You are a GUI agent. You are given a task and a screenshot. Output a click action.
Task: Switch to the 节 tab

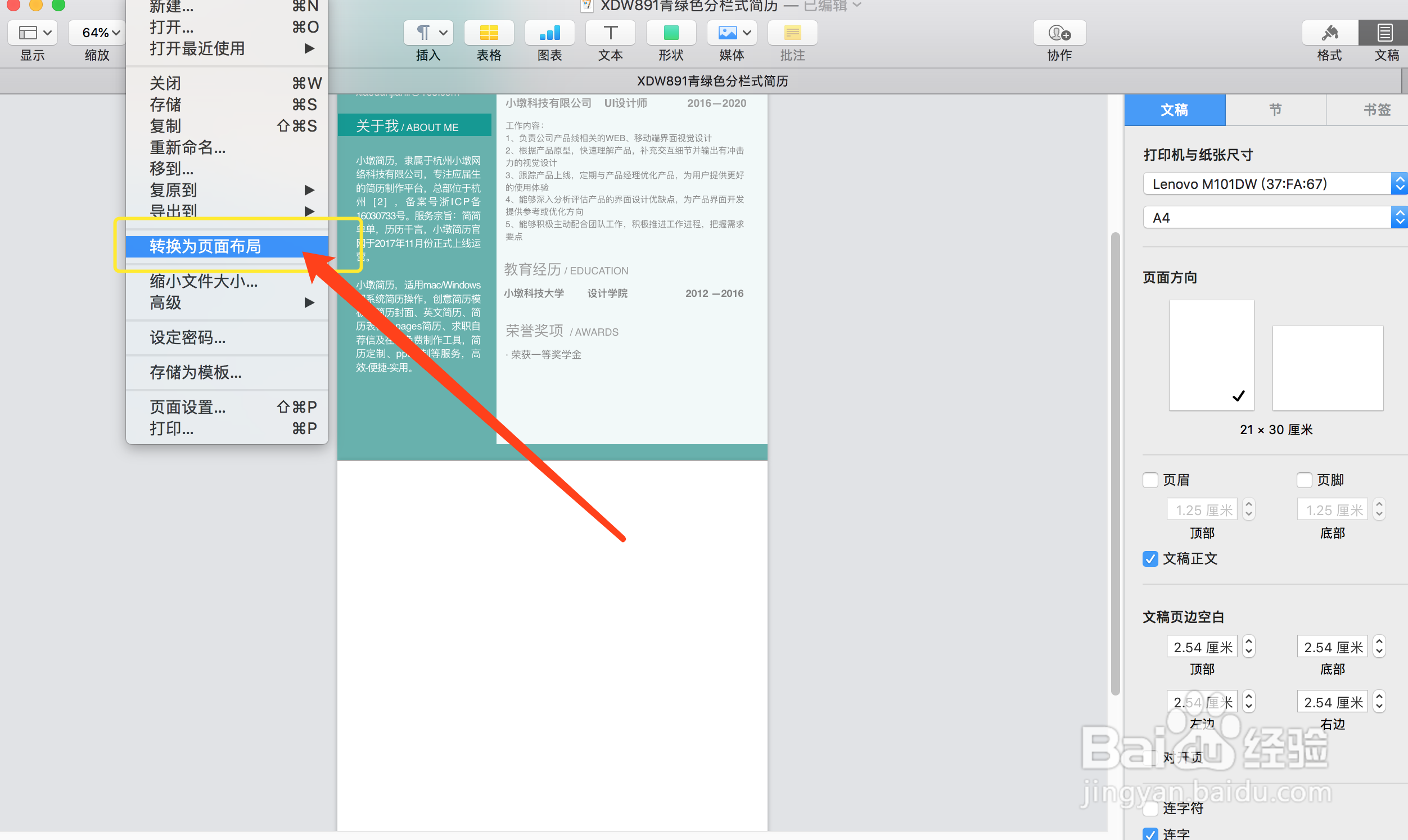tap(1275, 110)
